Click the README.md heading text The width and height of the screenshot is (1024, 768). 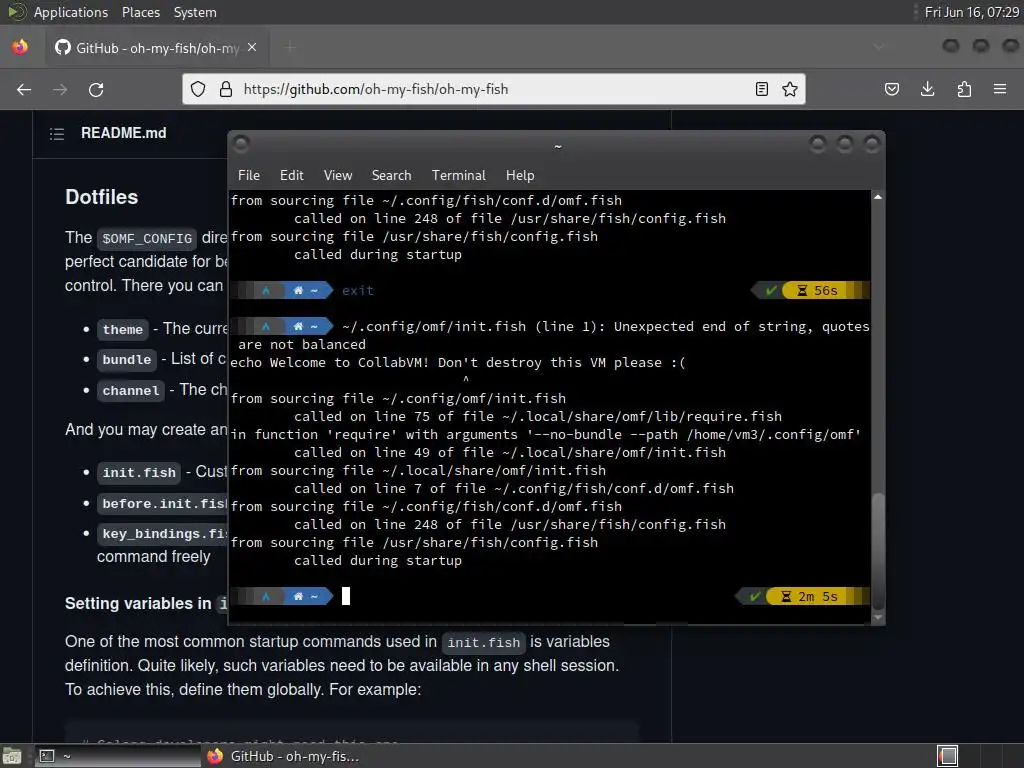123,133
